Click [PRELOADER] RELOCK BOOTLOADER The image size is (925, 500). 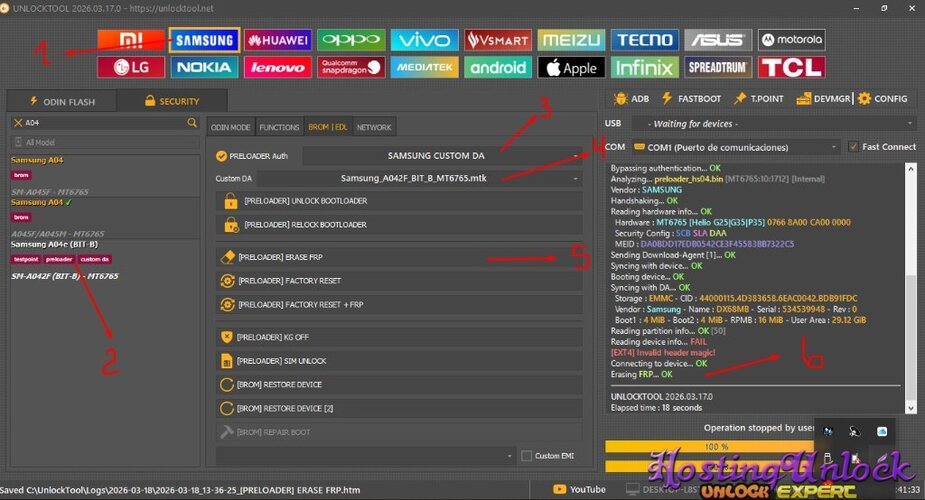[399, 225]
